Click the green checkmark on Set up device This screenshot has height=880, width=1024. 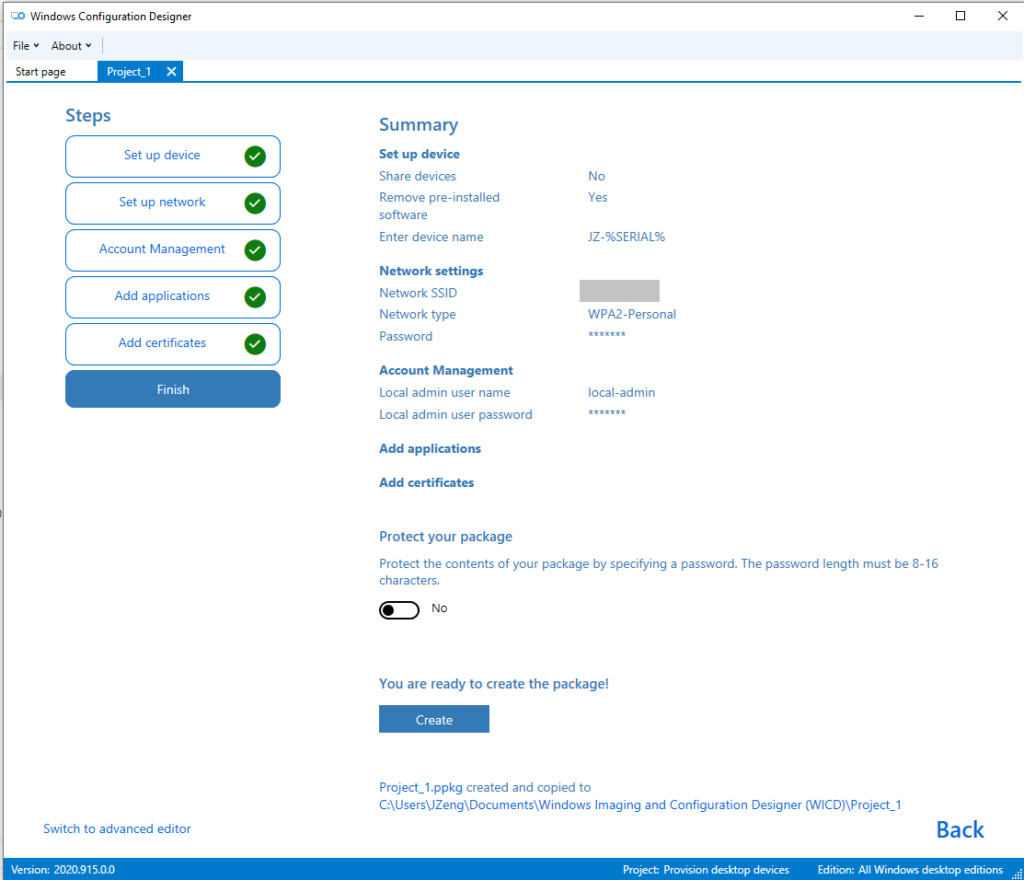pos(255,156)
